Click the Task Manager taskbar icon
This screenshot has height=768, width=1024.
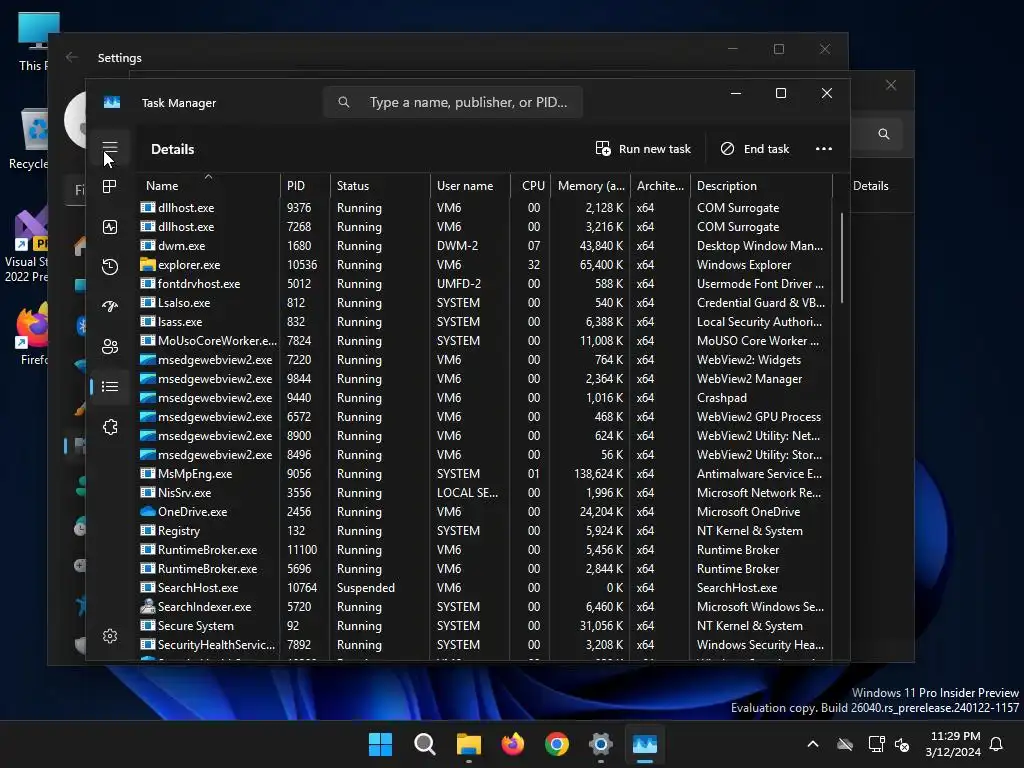[645, 744]
